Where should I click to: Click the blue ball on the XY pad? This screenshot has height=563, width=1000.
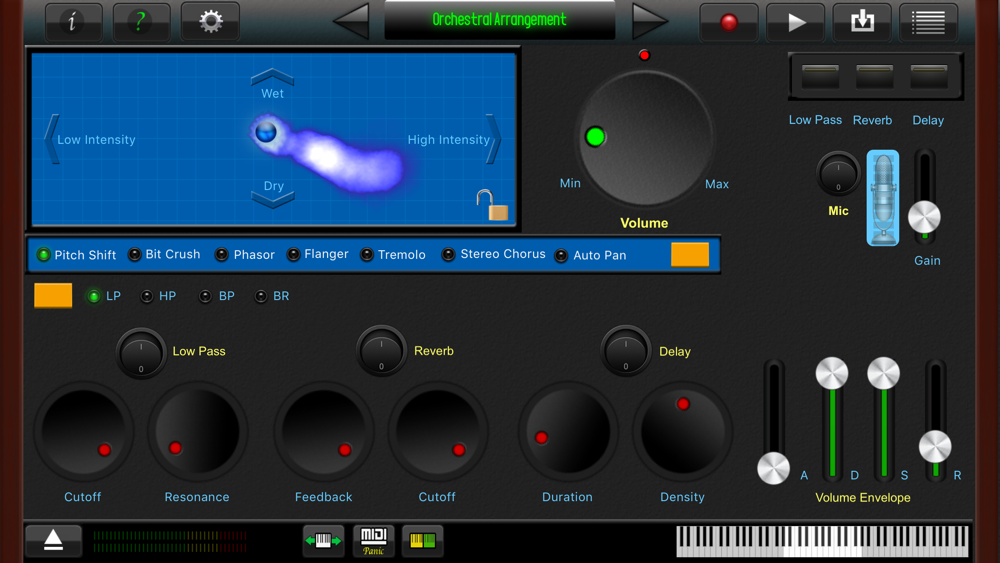pyautogui.click(x=266, y=132)
